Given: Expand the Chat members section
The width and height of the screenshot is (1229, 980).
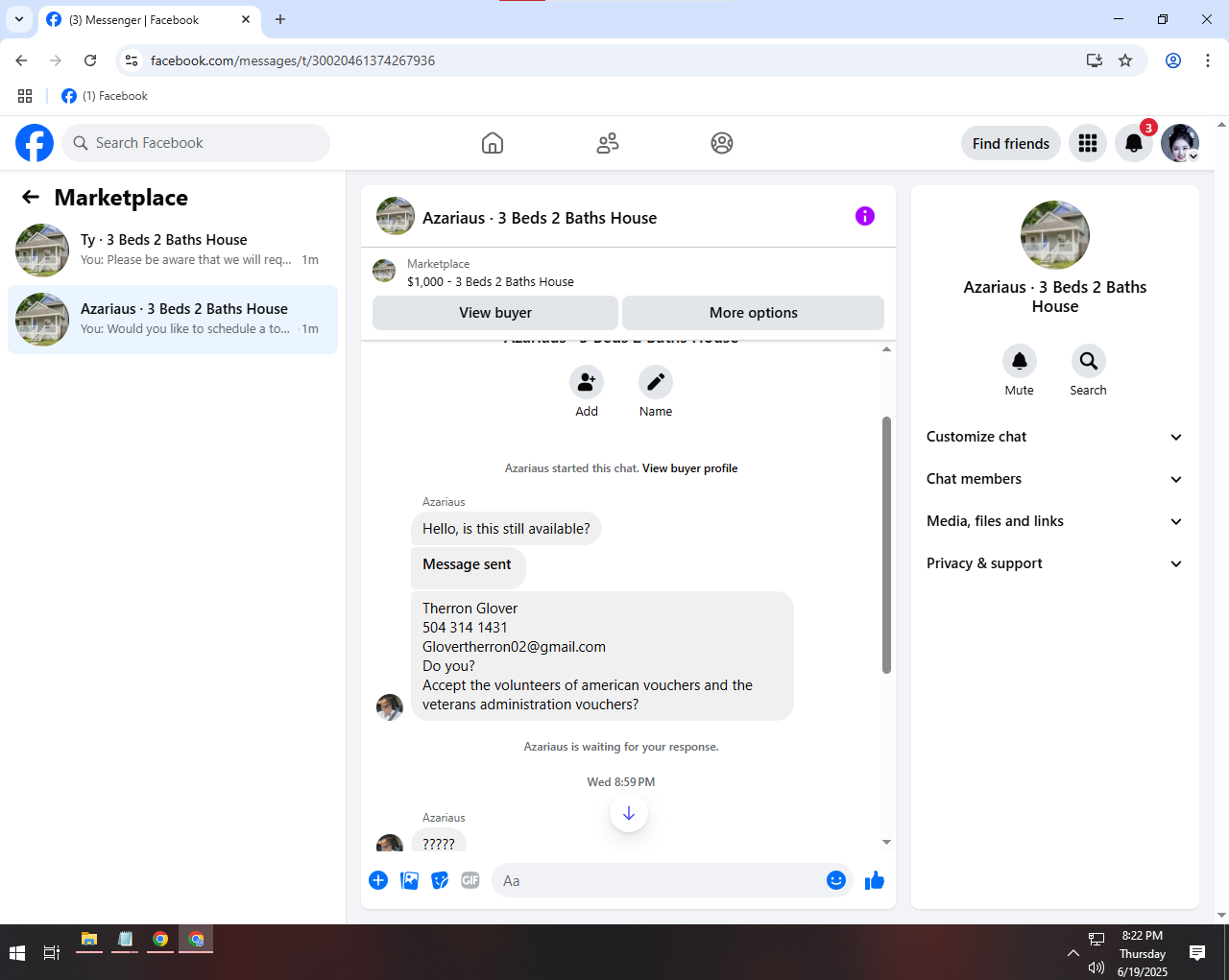Looking at the screenshot, I should (x=1055, y=479).
